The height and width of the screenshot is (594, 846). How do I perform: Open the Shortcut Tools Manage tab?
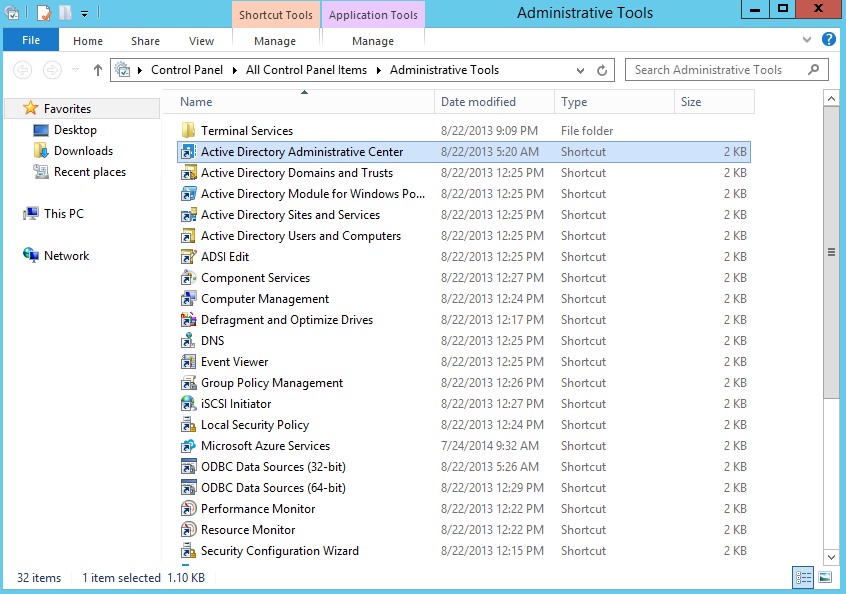pyautogui.click(x=275, y=41)
